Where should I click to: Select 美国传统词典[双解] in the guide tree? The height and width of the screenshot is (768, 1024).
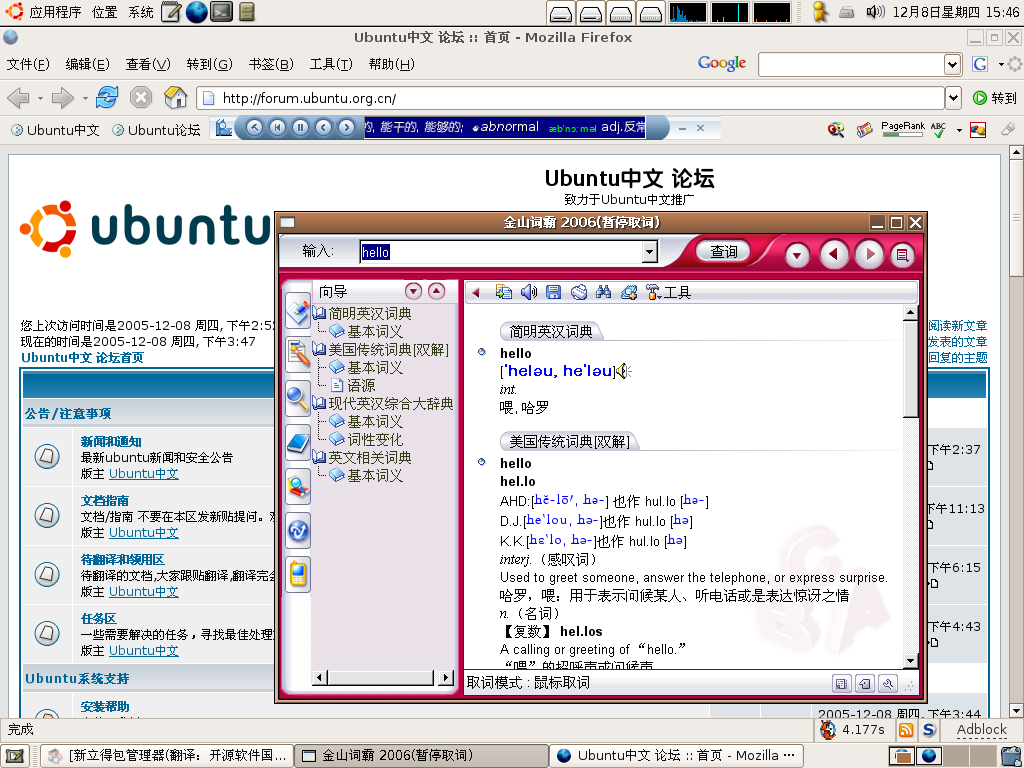pyautogui.click(x=388, y=349)
